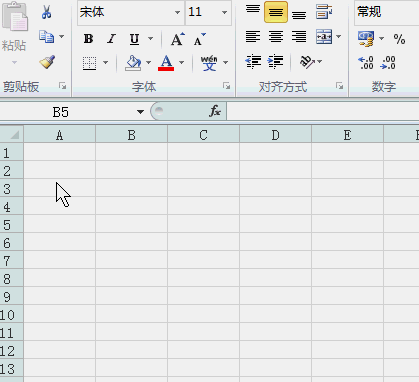Open phonetic guide dropdown arrow
Screen dimensions: 419x382
(226, 62)
